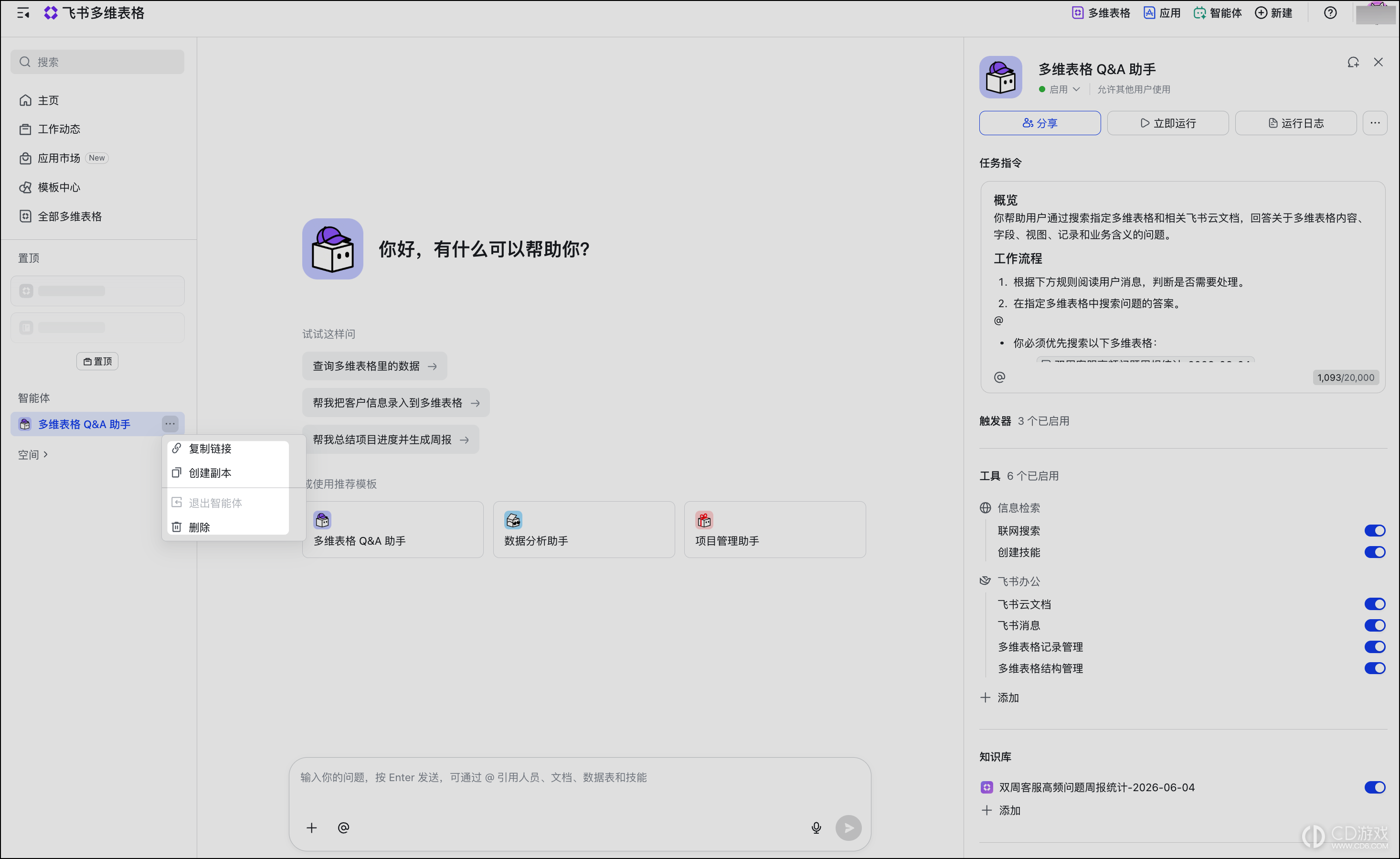
Task: Click 应用 in top toolbar
Action: [x=1161, y=12]
